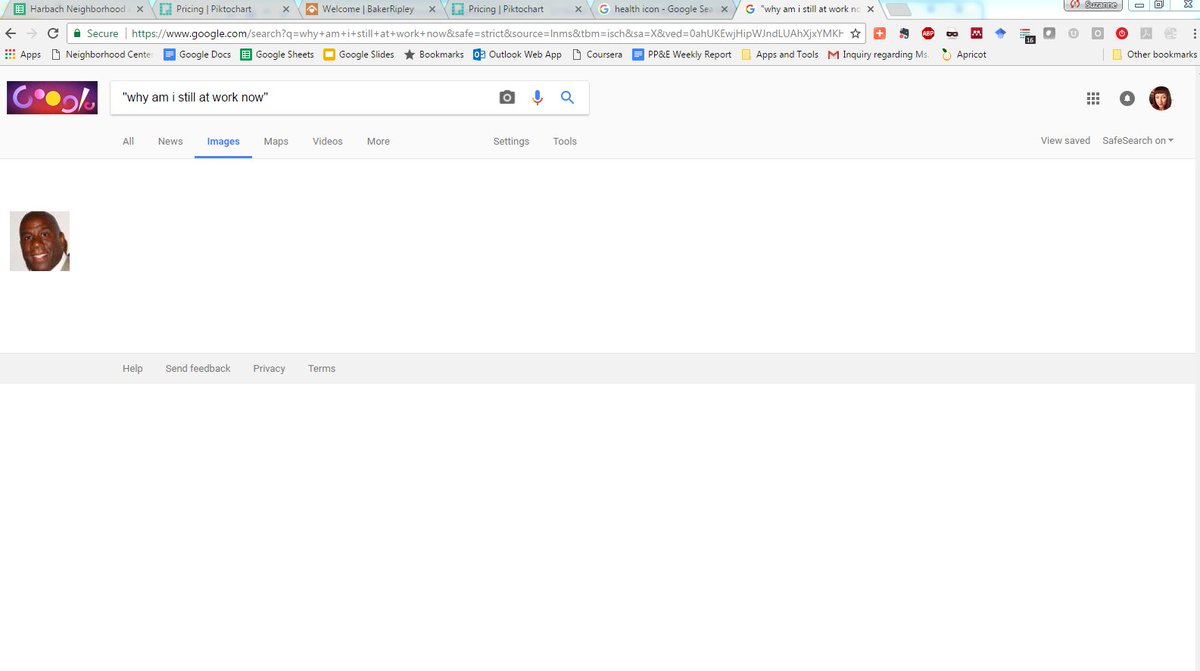Open the Google Docs bookmark
Viewport: 1200px width, 671px height.
pos(197,54)
